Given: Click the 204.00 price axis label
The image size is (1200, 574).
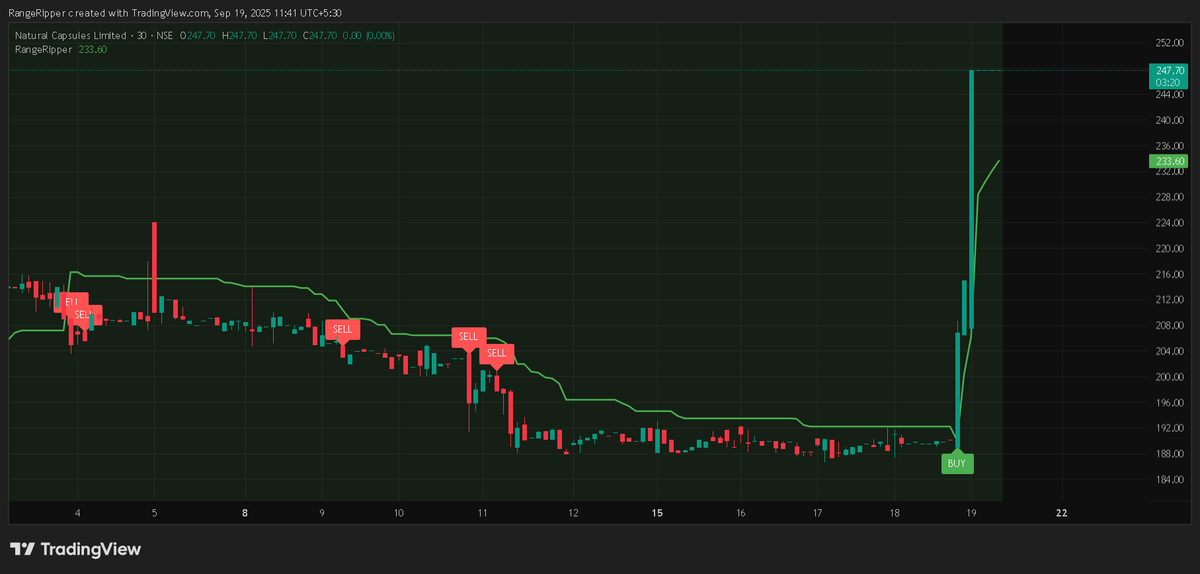Looking at the screenshot, I should [x=1170, y=351].
